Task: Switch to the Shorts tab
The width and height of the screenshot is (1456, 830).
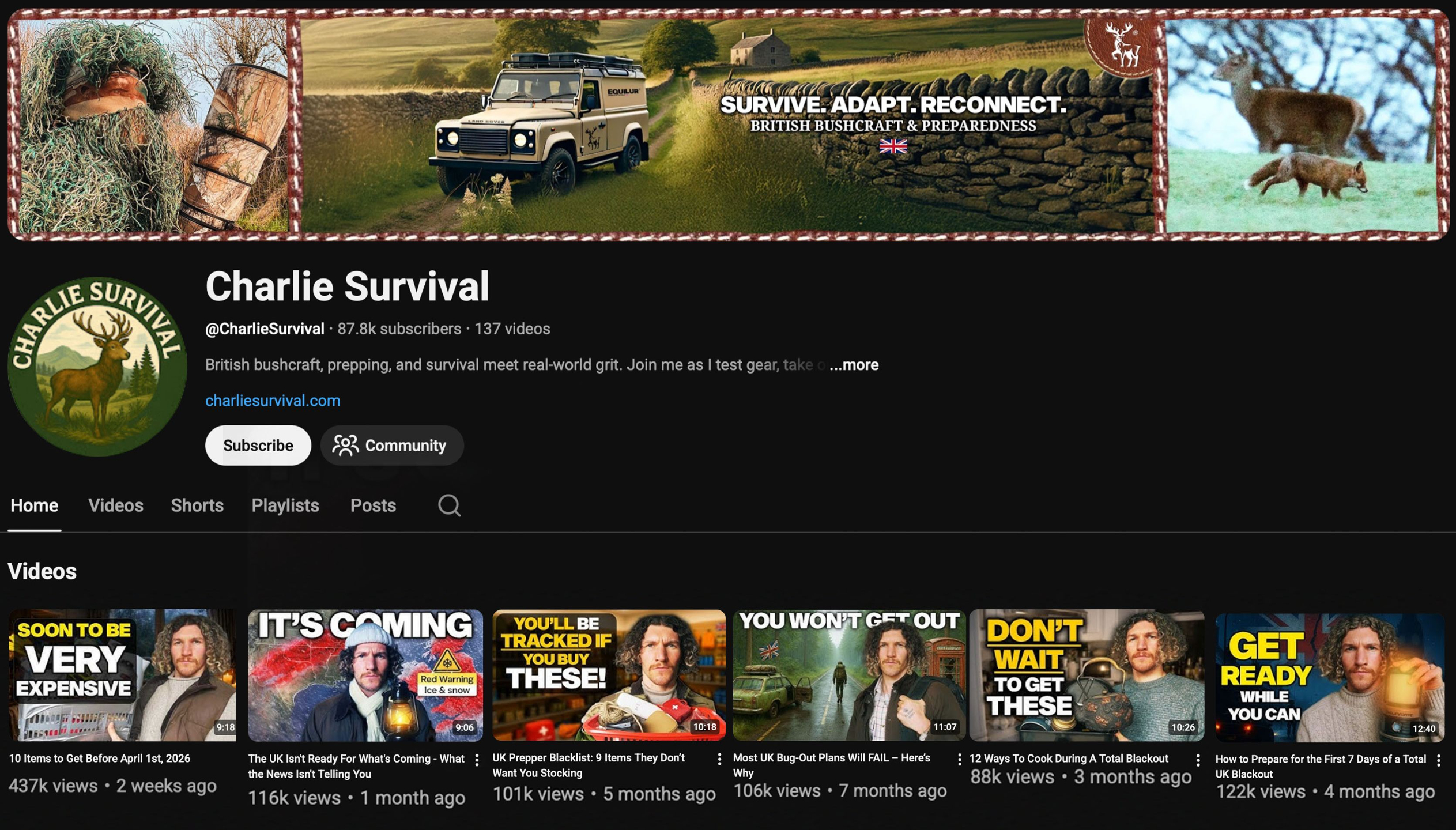Action: [197, 505]
